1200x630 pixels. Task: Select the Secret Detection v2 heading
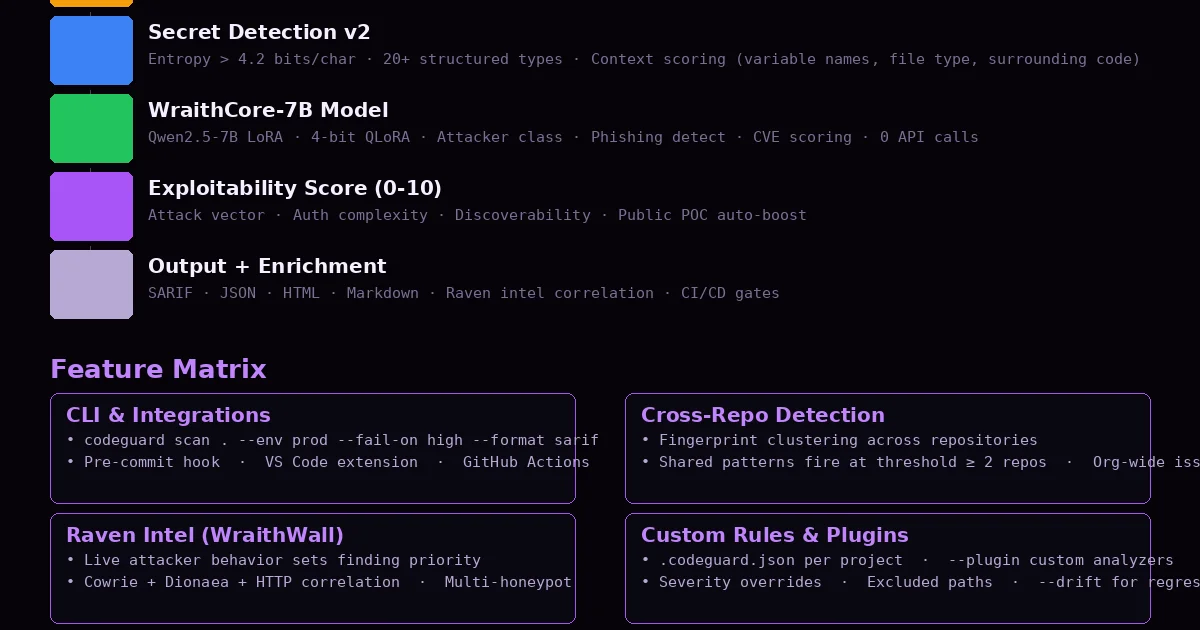click(x=259, y=32)
